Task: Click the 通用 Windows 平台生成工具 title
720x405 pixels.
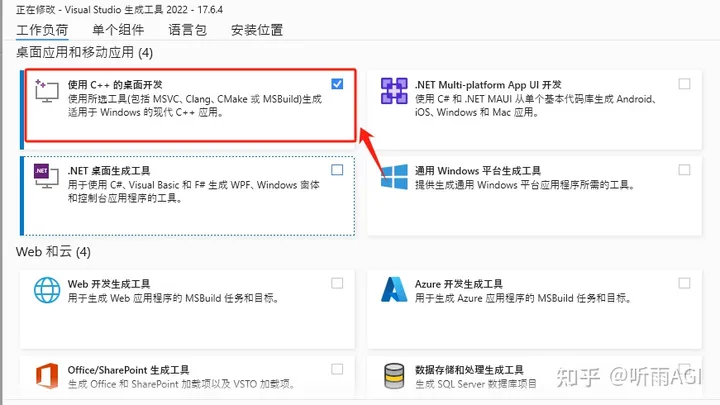Action: coord(478,171)
